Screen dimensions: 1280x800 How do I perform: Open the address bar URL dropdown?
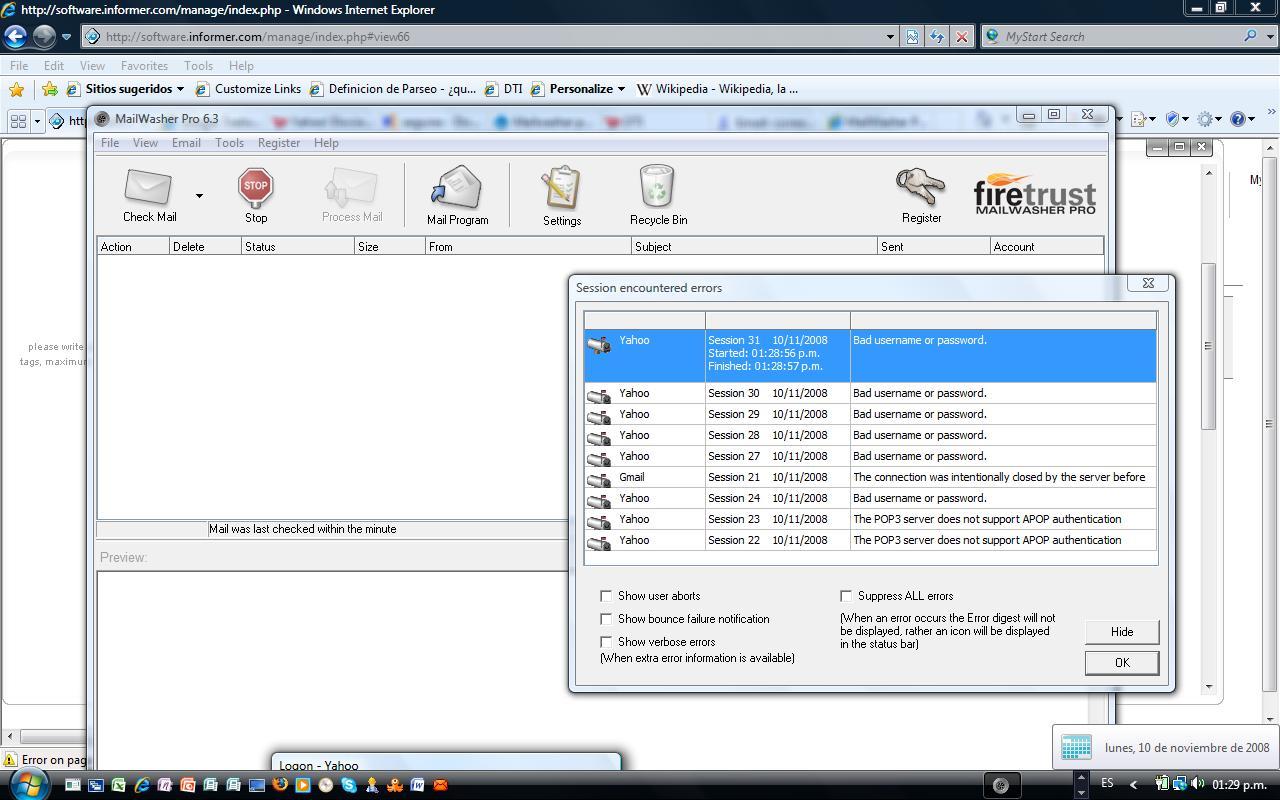[890, 37]
